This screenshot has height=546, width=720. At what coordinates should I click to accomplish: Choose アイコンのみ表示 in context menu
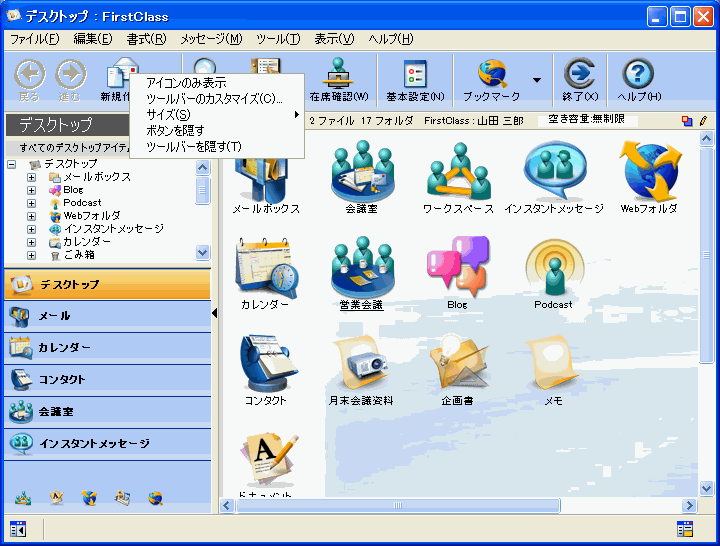click(186, 82)
